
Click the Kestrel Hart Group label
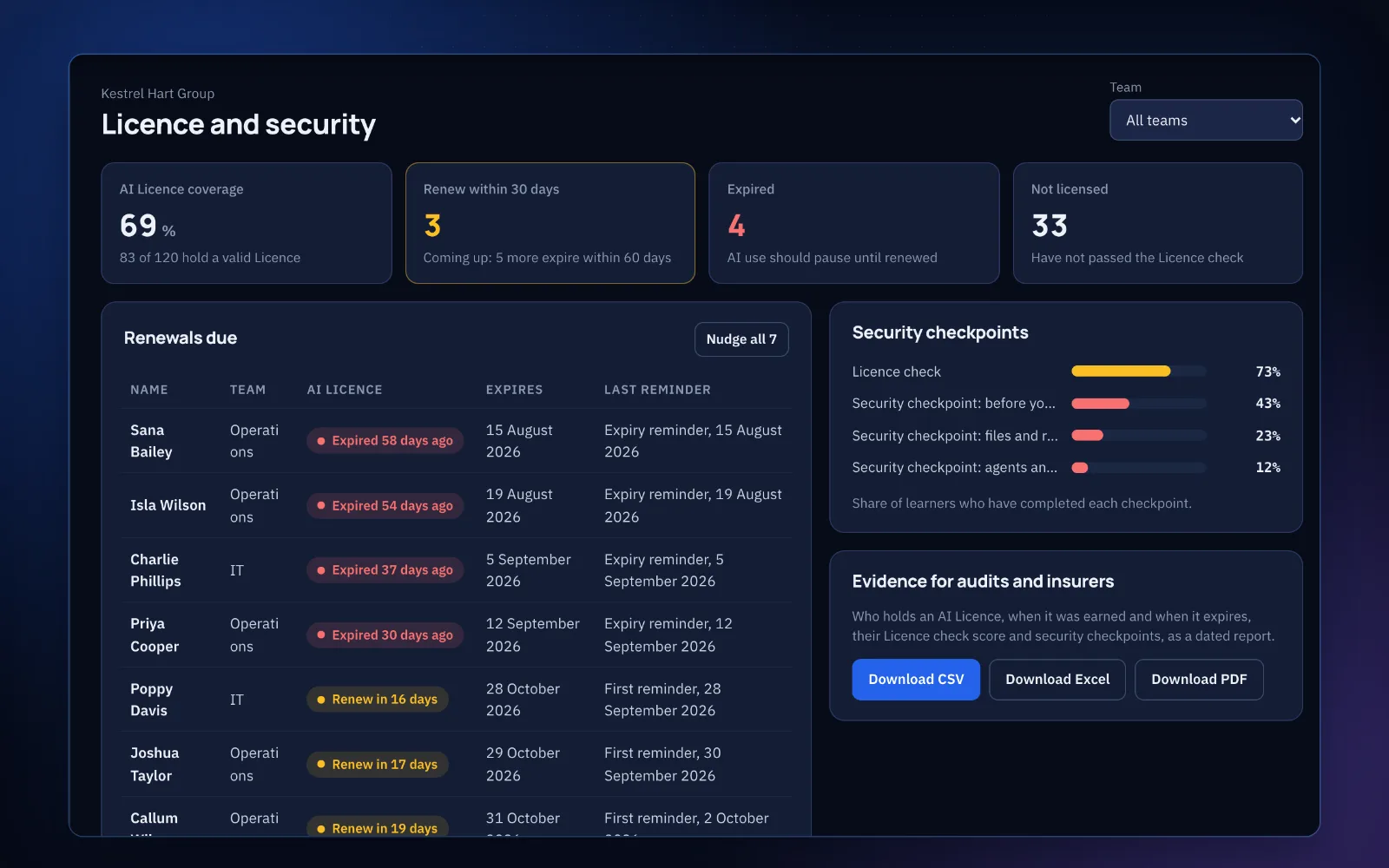click(158, 94)
